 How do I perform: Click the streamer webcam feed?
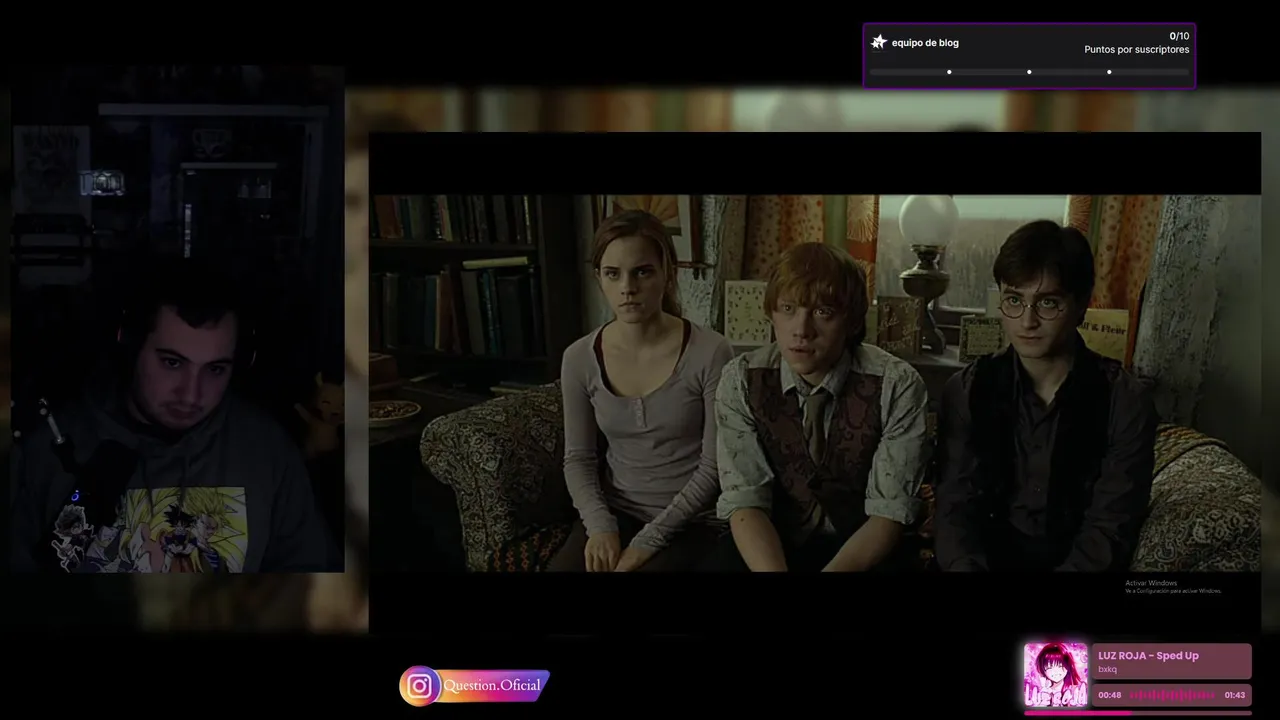tap(178, 320)
